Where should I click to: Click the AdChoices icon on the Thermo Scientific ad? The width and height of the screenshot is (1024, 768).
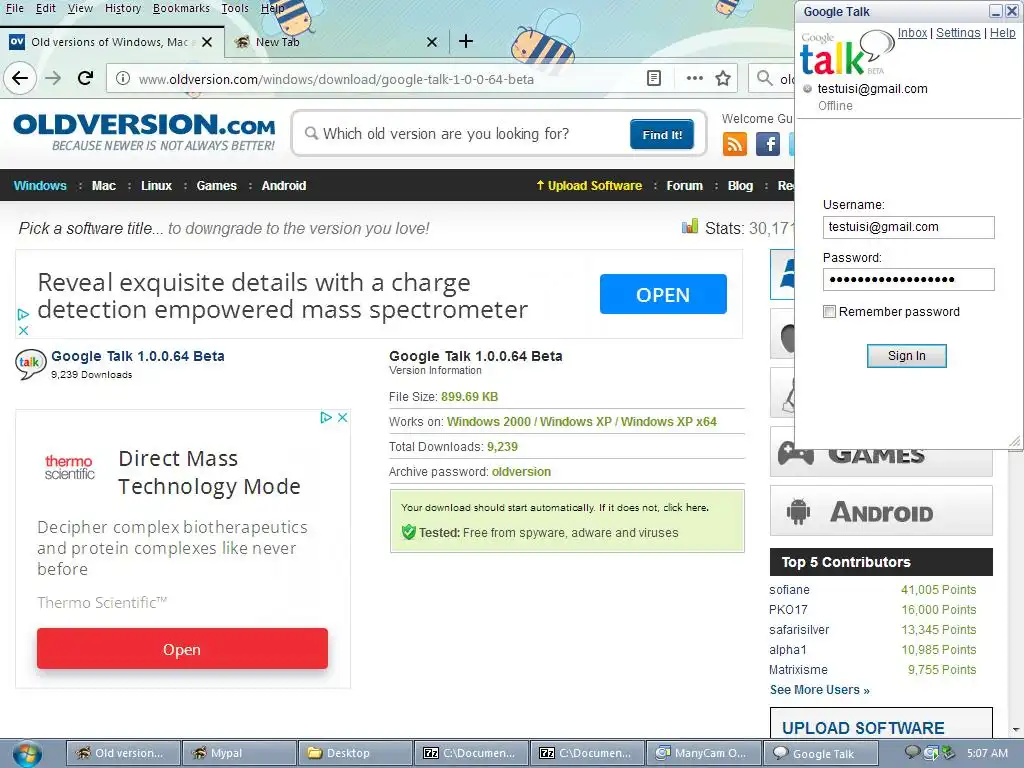(x=326, y=417)
